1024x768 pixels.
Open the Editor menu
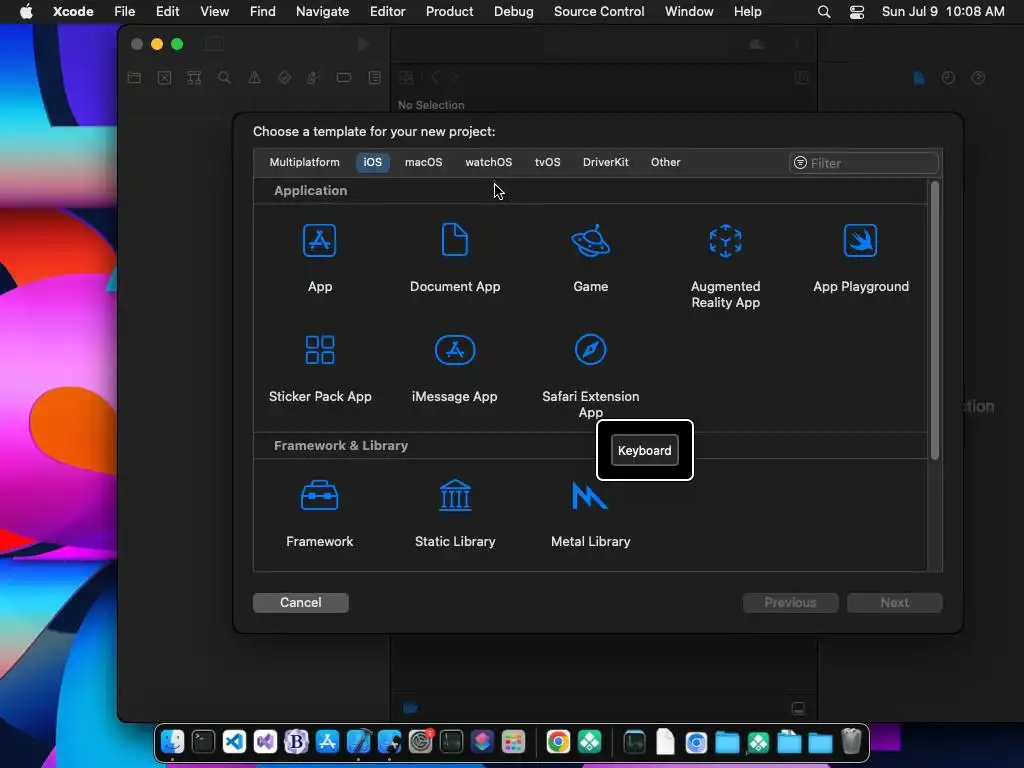(x=387, y=11)
